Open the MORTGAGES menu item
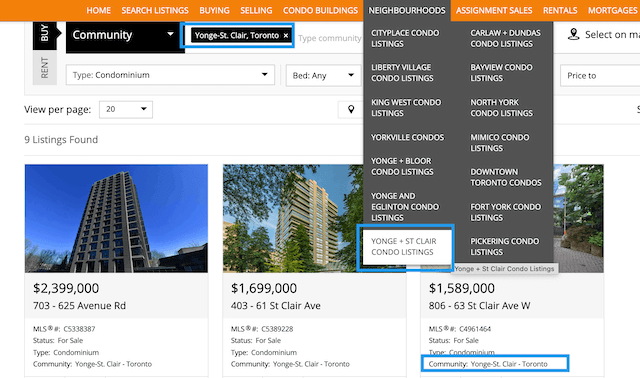This screenshot has height=378, width=640. point(613,10)
